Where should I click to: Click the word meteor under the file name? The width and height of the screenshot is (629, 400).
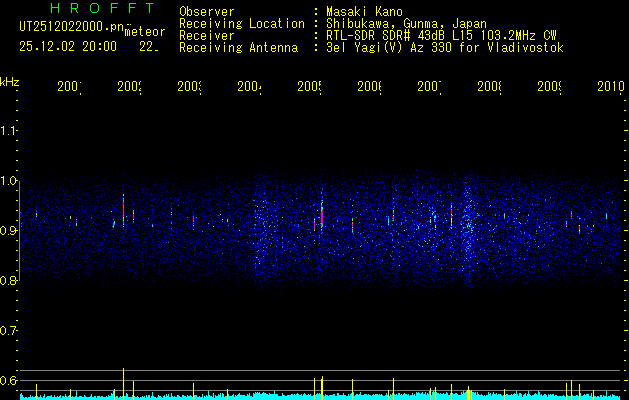pos(145,32)
